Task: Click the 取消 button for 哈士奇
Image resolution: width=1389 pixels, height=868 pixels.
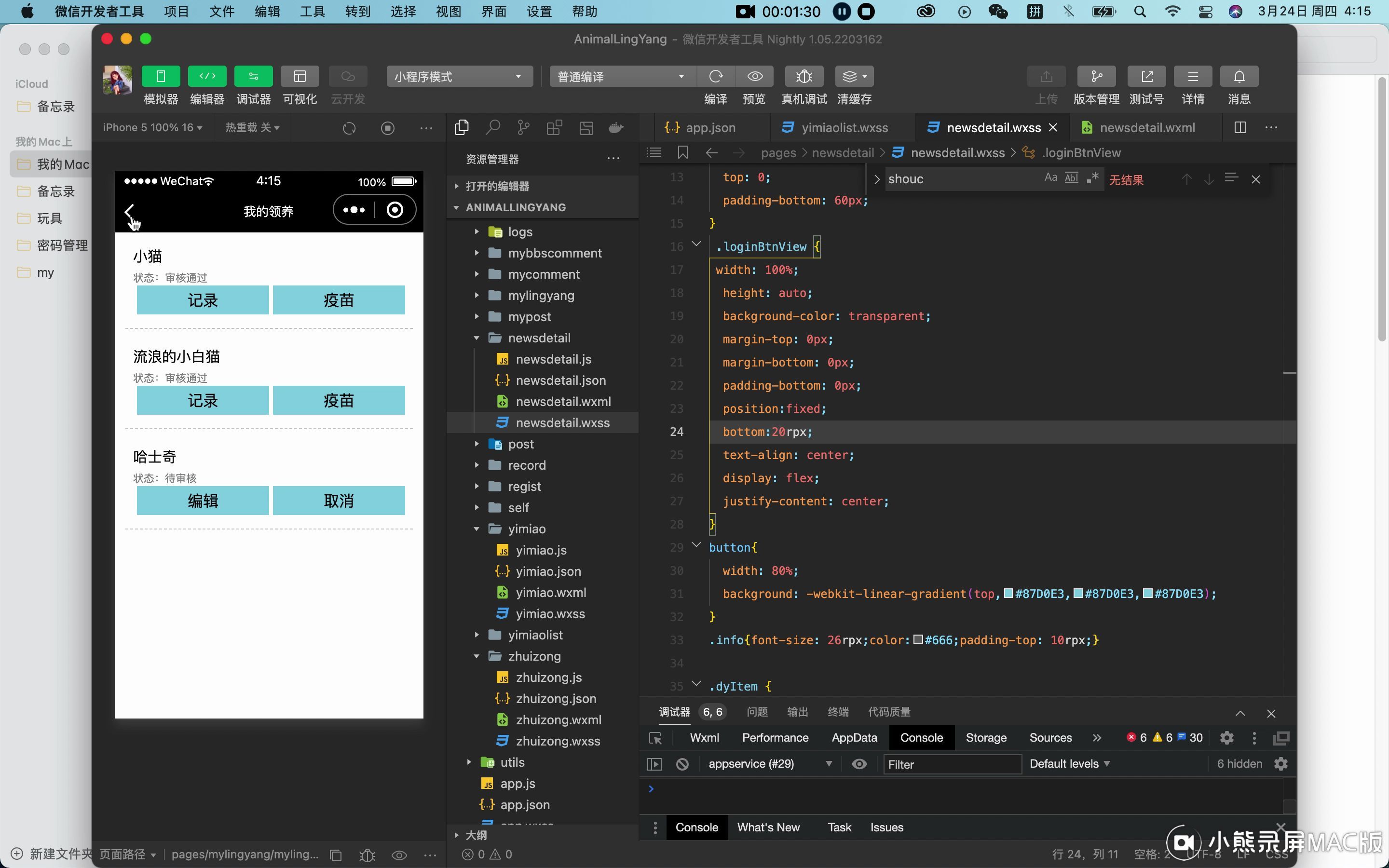Action: click(339, 501)
